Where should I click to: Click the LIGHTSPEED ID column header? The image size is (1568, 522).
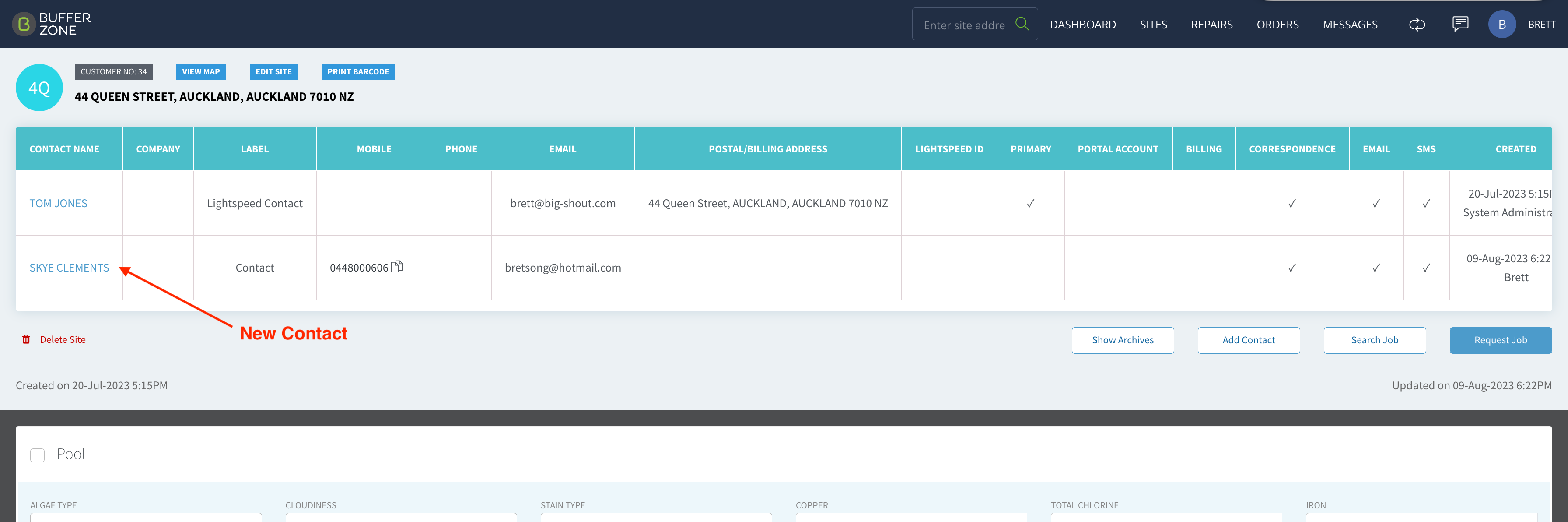[949, 148]
